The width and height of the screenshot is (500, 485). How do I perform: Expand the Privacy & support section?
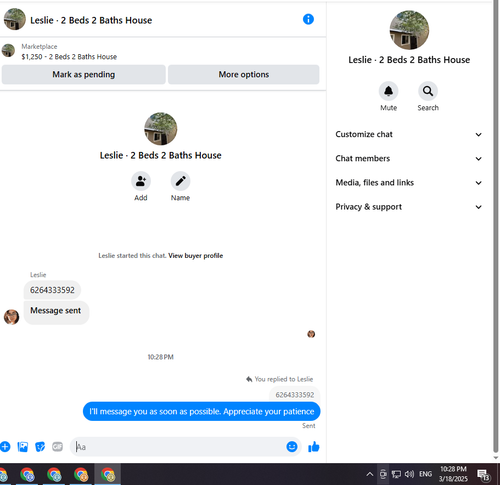tap(409, 207)
